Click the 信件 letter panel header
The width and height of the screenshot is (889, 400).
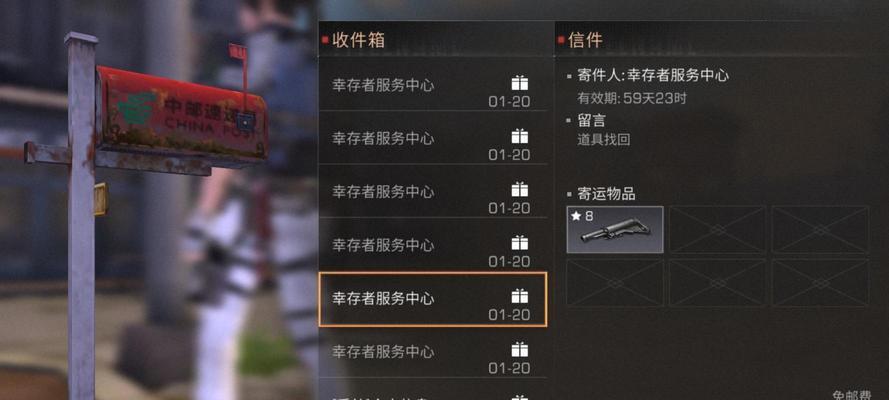coord(585,40)
